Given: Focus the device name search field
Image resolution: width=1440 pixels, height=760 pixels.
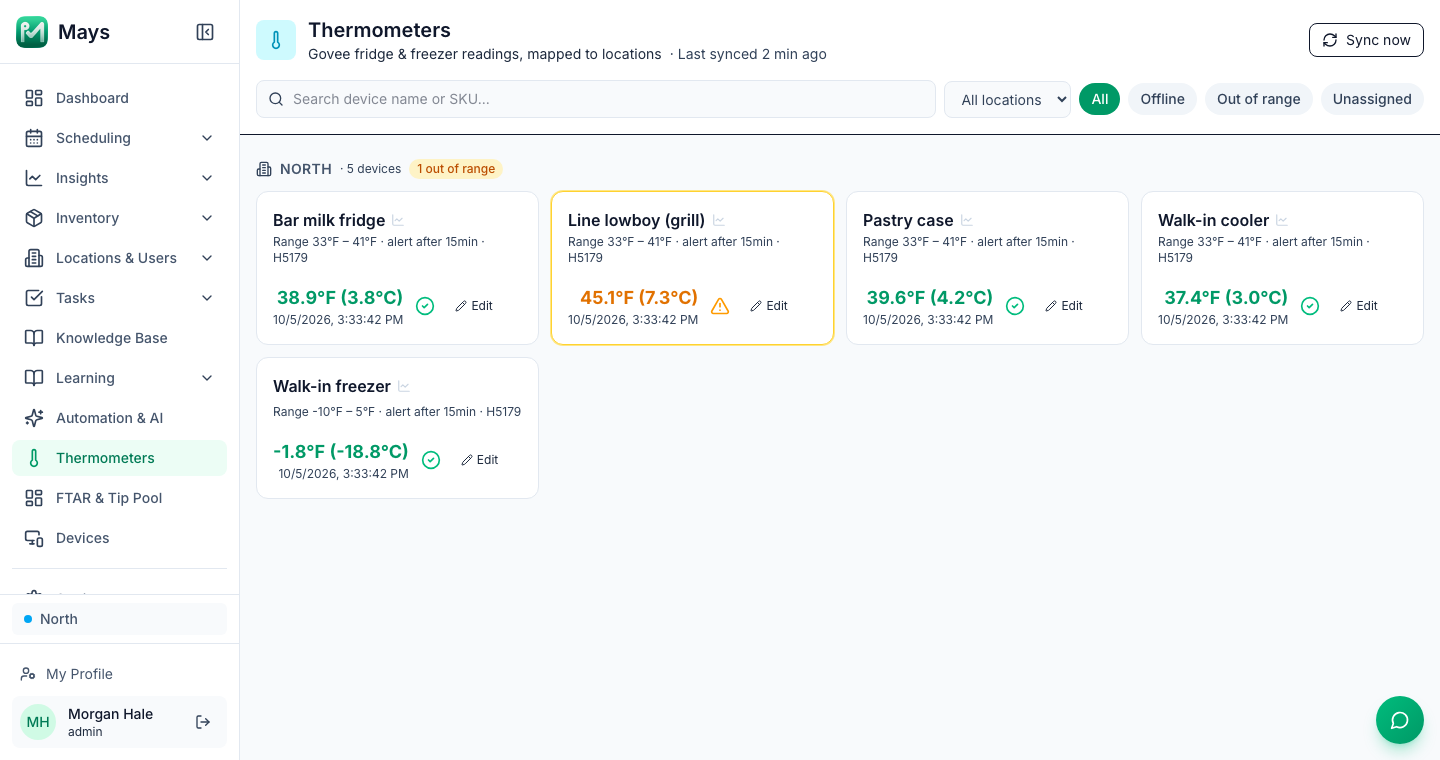Looking at the screenshot, I should point(596,99).
